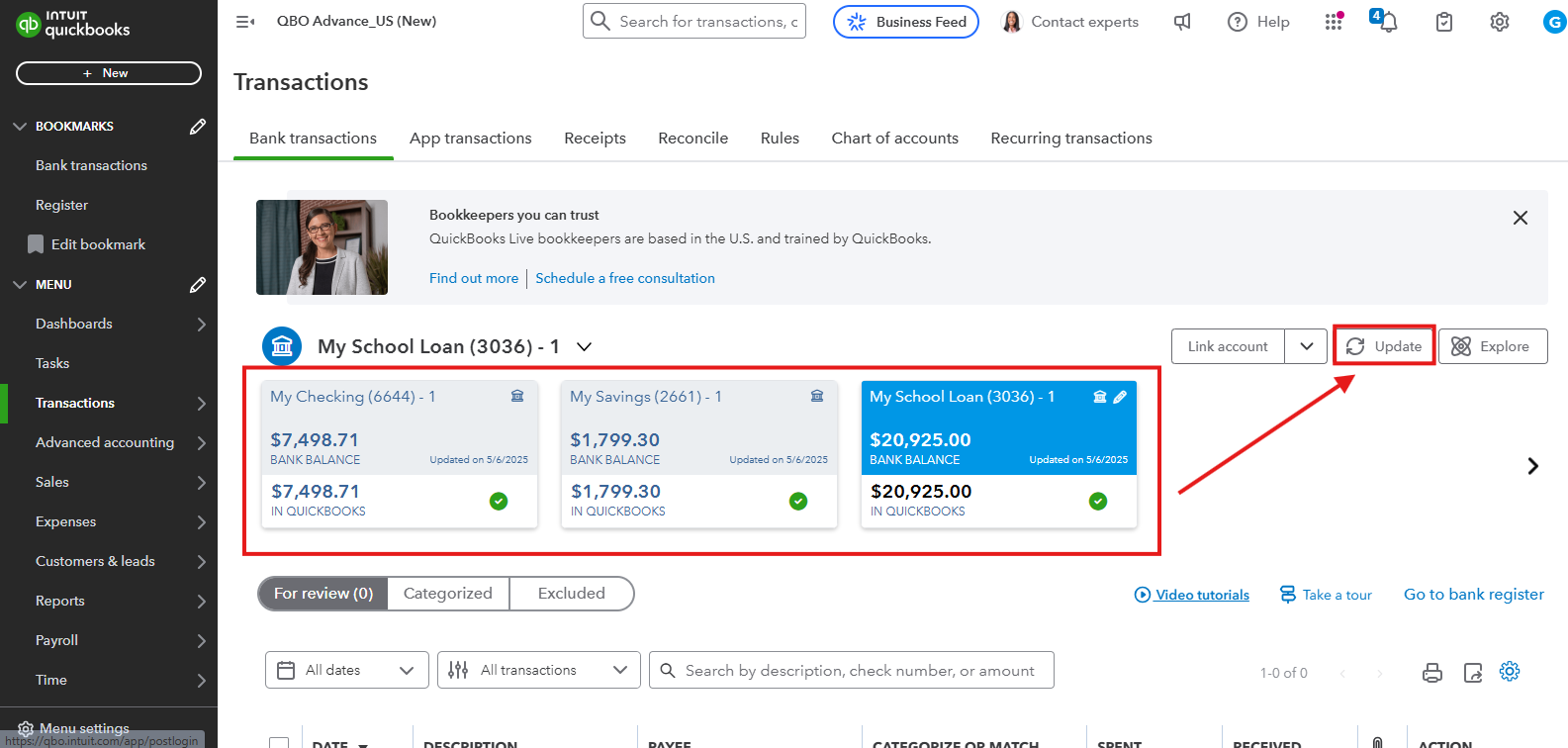Click the QuickBooks logo
This screenshot has height=748, width=1568.
(73, 24)
